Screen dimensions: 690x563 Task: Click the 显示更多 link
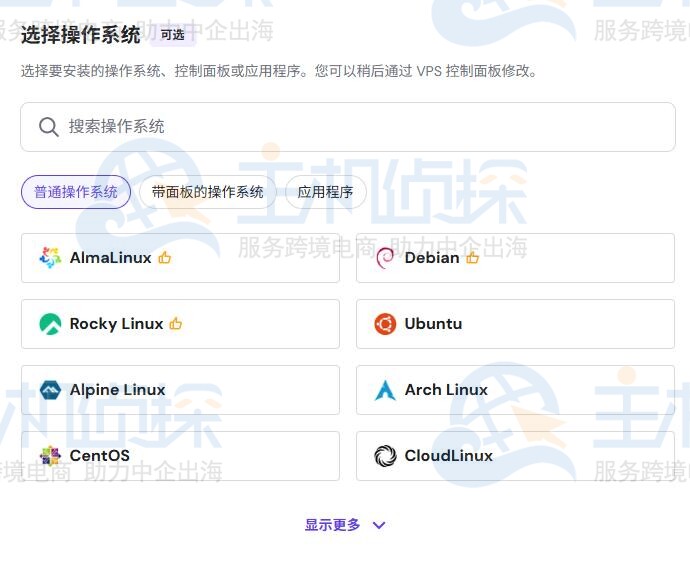(x=333, y=525)
